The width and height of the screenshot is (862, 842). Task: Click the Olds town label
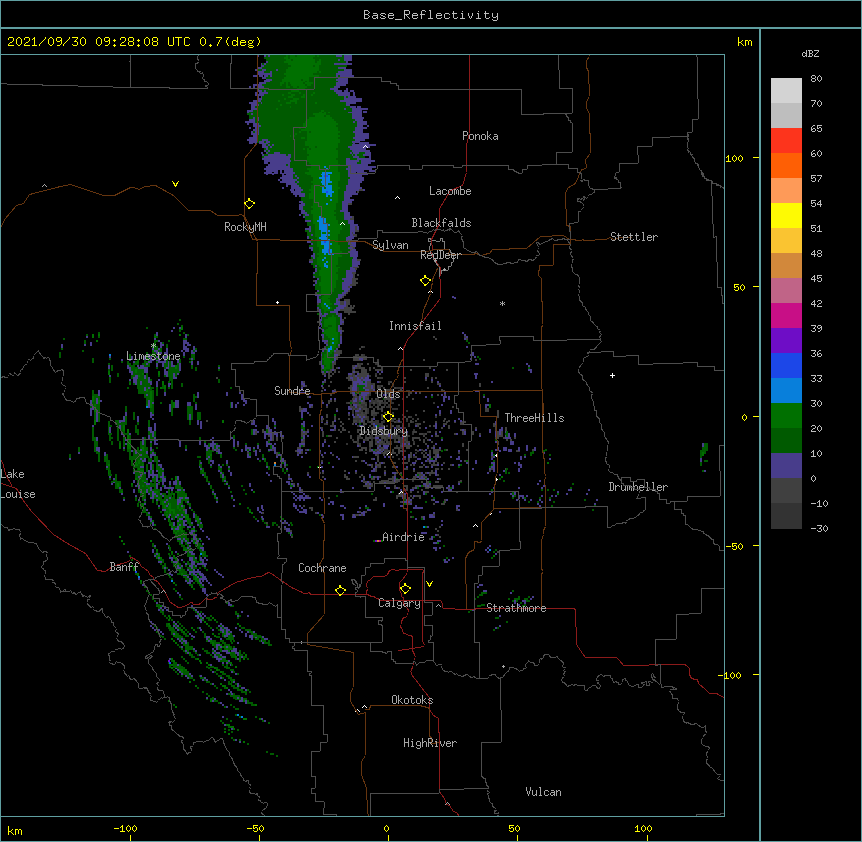388,394
